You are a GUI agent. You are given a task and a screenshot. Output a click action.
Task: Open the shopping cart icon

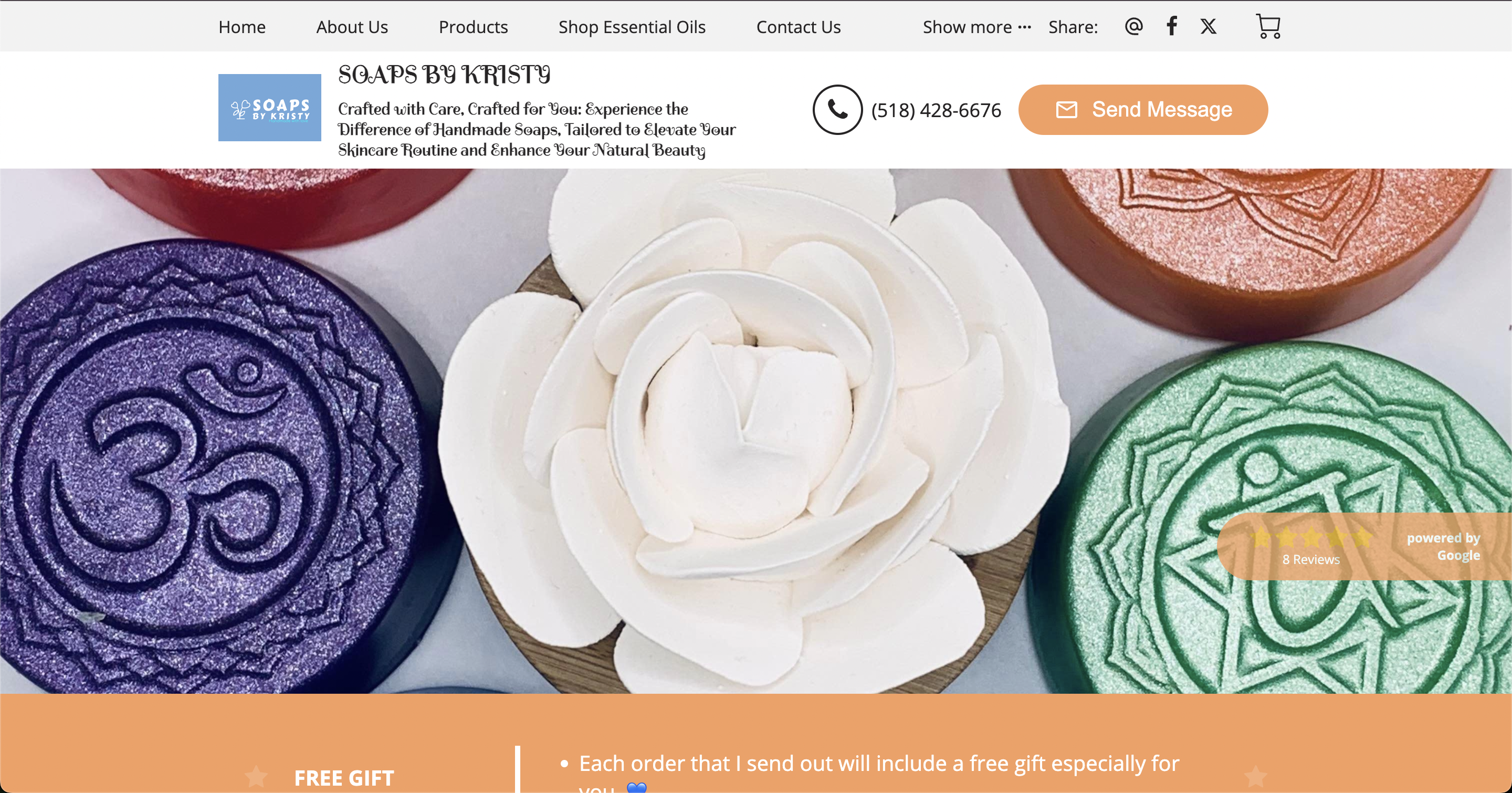[1268, 26]
